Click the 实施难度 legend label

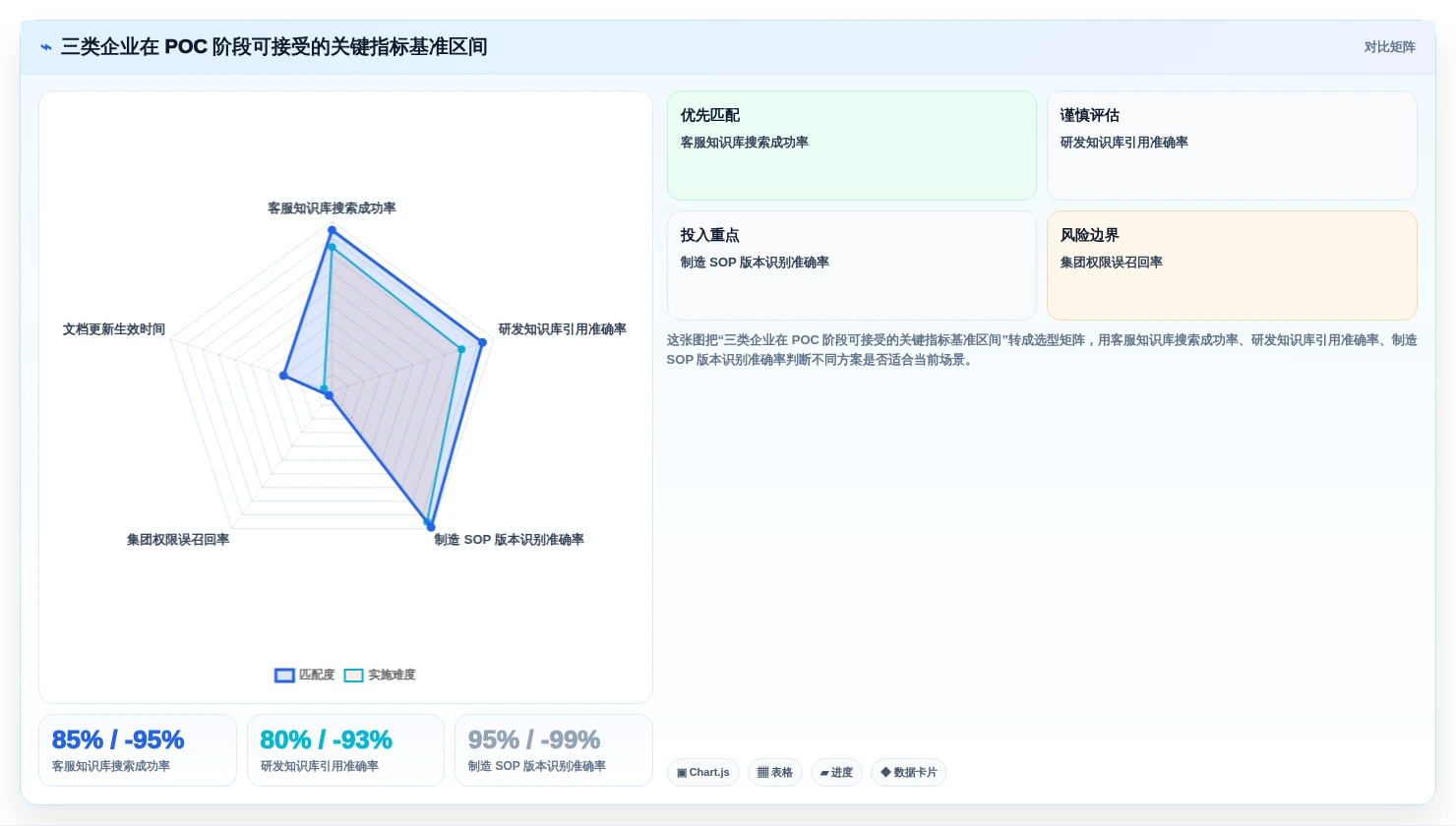coord(392,676)
